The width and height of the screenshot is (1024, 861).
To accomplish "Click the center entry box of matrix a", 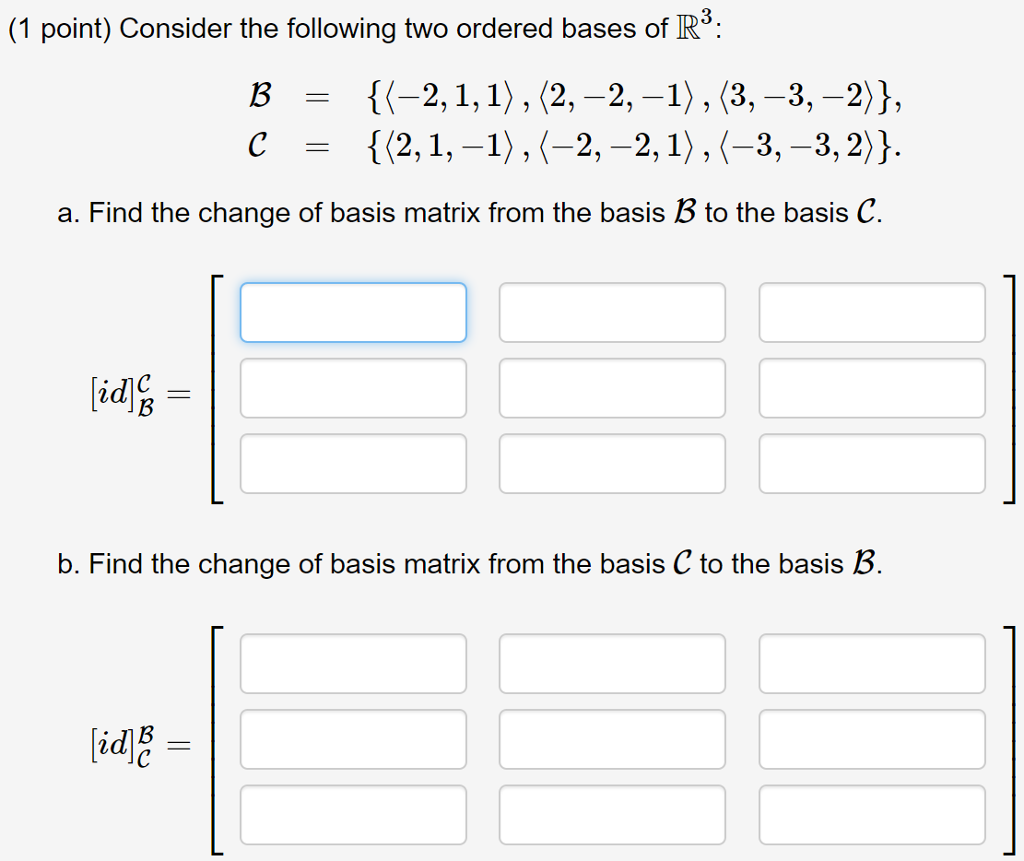I will point(612,388).
